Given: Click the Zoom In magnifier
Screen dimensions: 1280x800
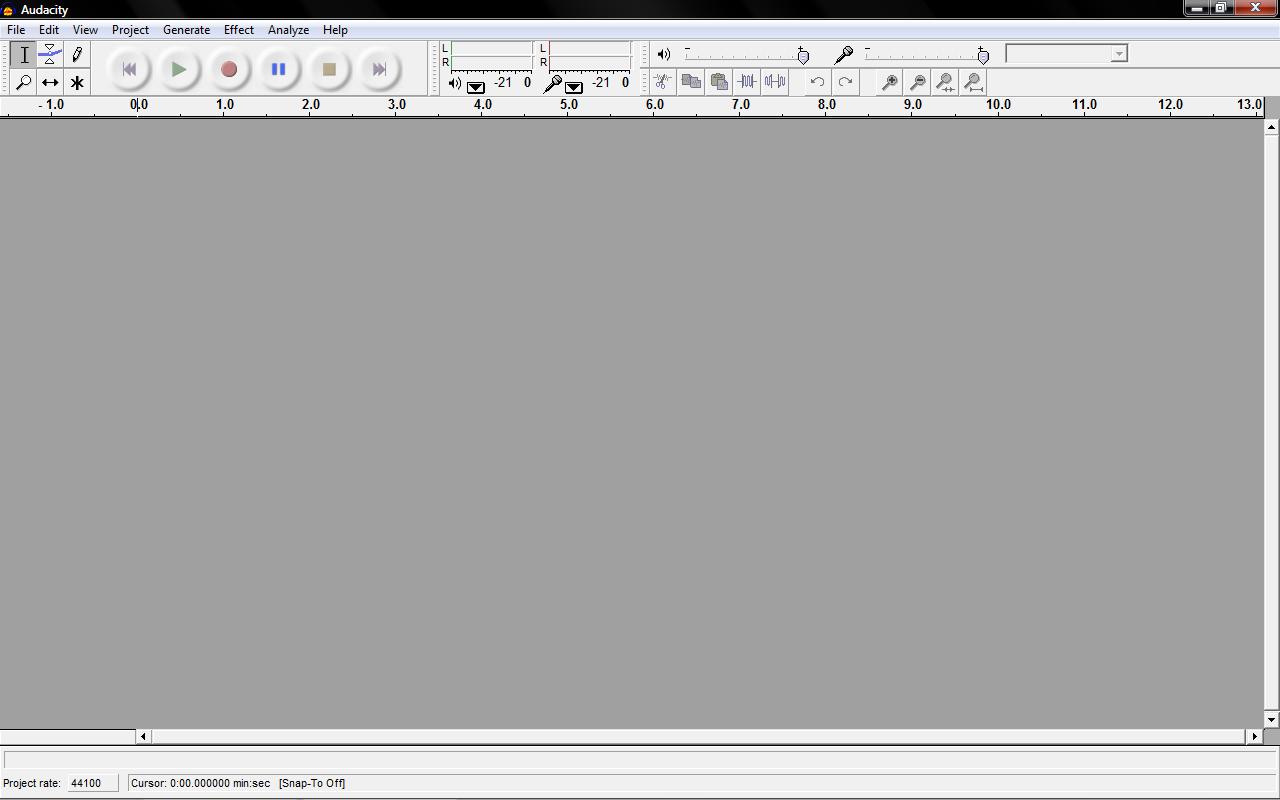Looking at the screenshot, I should coord(888,82).
